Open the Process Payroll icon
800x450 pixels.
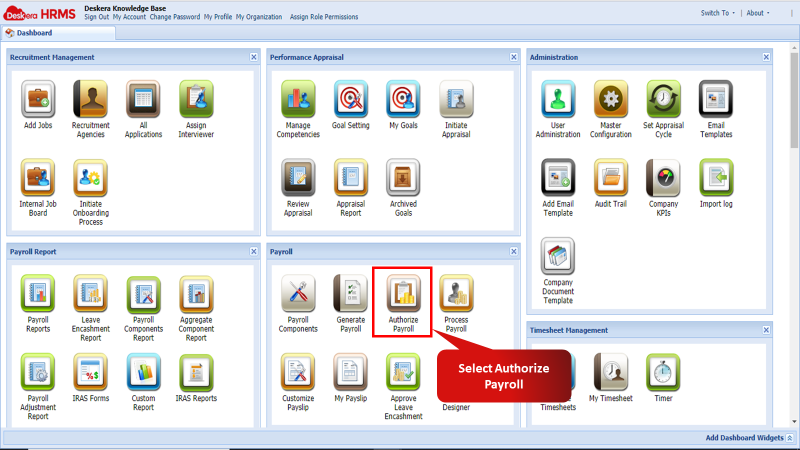(x=456, y=293)
